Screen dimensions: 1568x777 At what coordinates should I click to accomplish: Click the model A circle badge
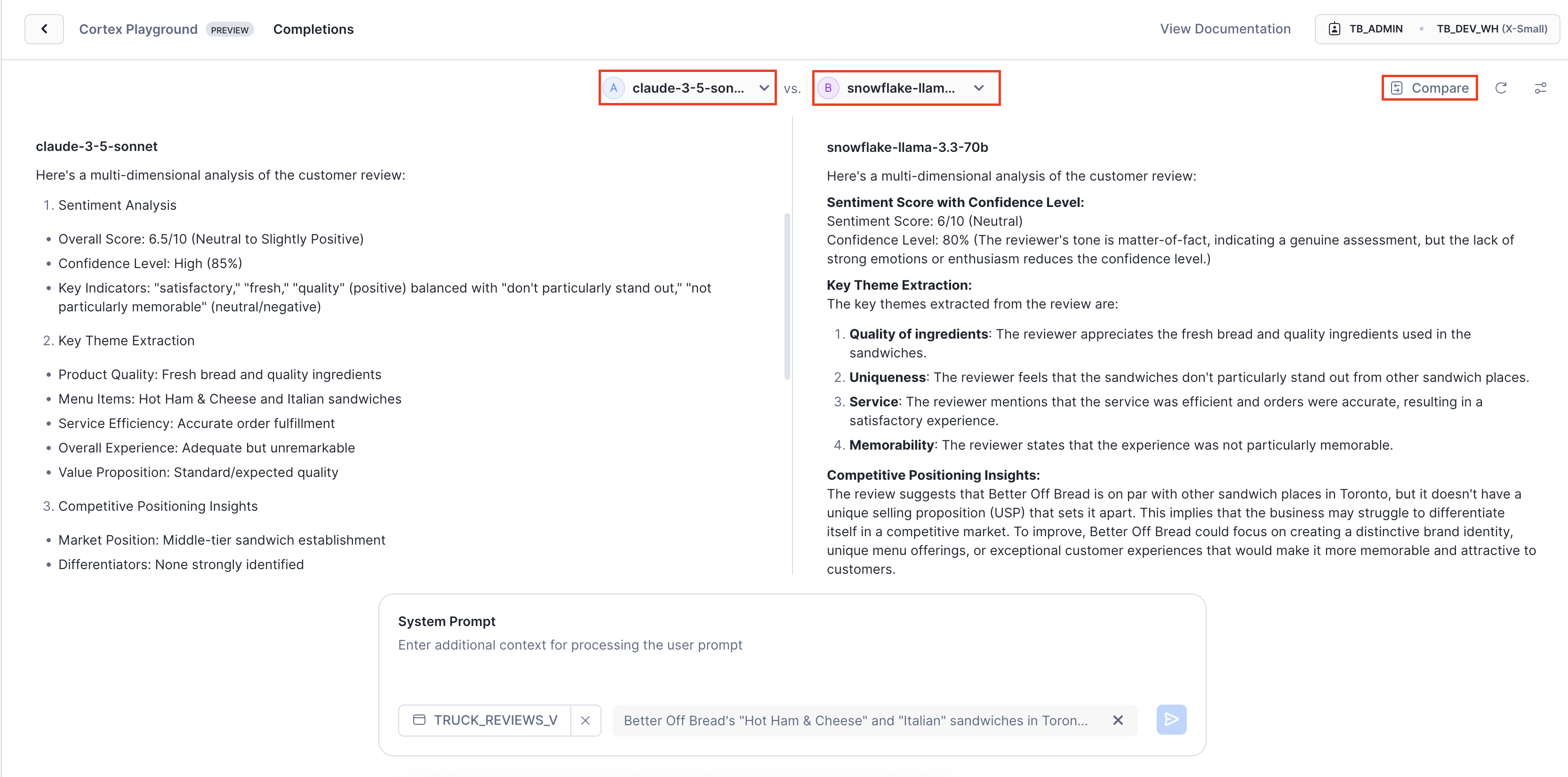(x=614, y=87)
